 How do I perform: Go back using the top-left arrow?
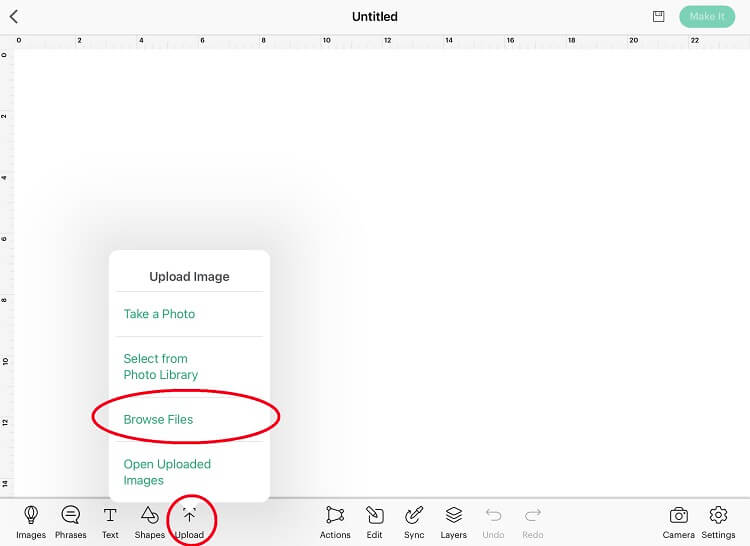point(14,17)
